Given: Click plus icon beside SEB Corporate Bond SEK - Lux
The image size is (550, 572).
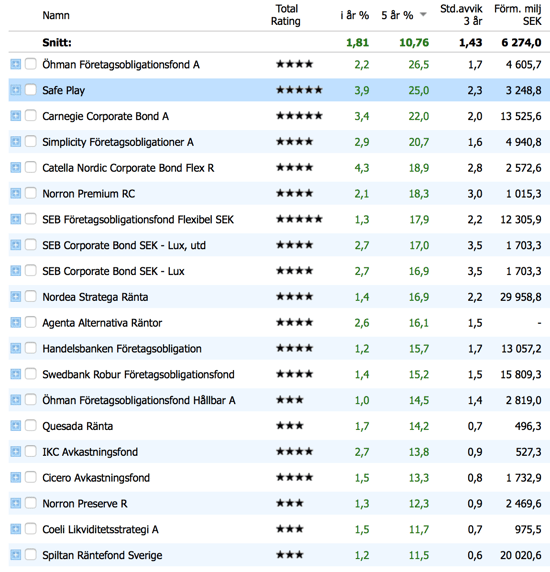Looking at the screenshot, I should pos(15,271).
